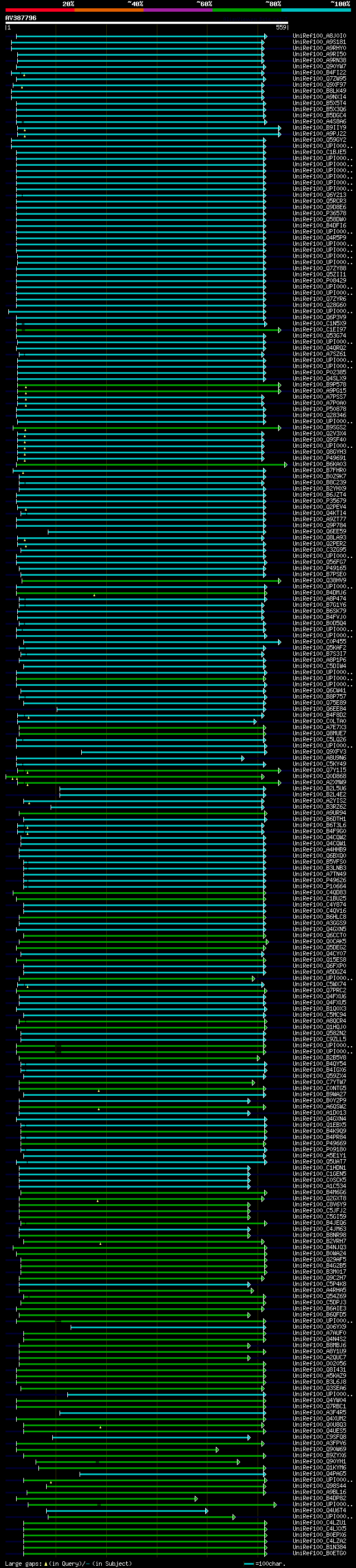The width and height of the screenshot is (356, 1568).
Task: Click label UniRef100_Q9OYW7
Action: point(319,66)
